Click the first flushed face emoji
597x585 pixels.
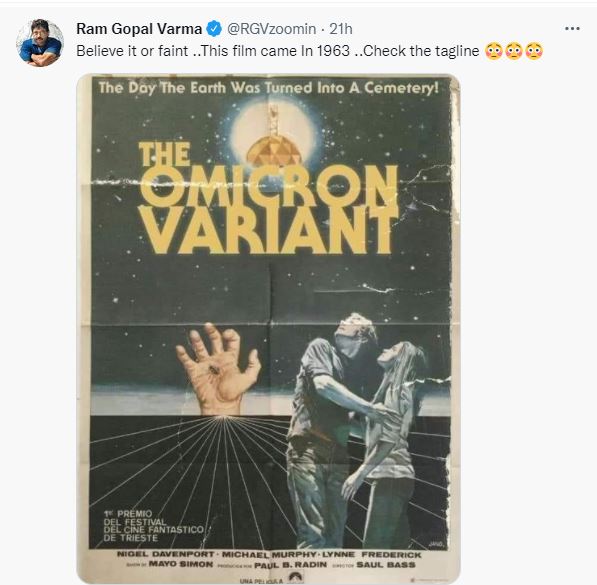click(494, 51)
